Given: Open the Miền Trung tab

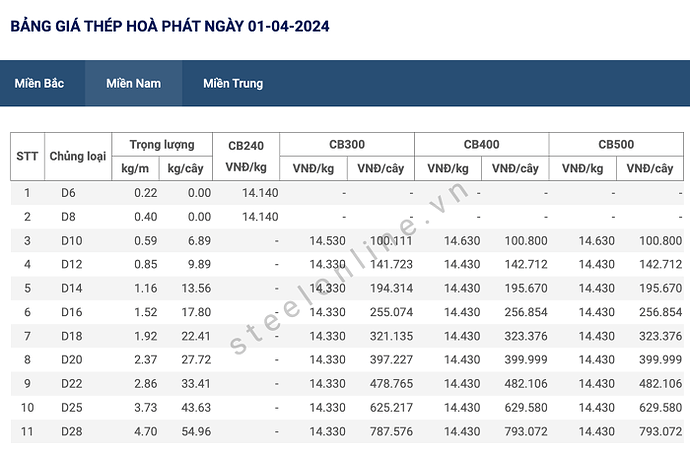Looking at the screenshot, I should [233, 83].
